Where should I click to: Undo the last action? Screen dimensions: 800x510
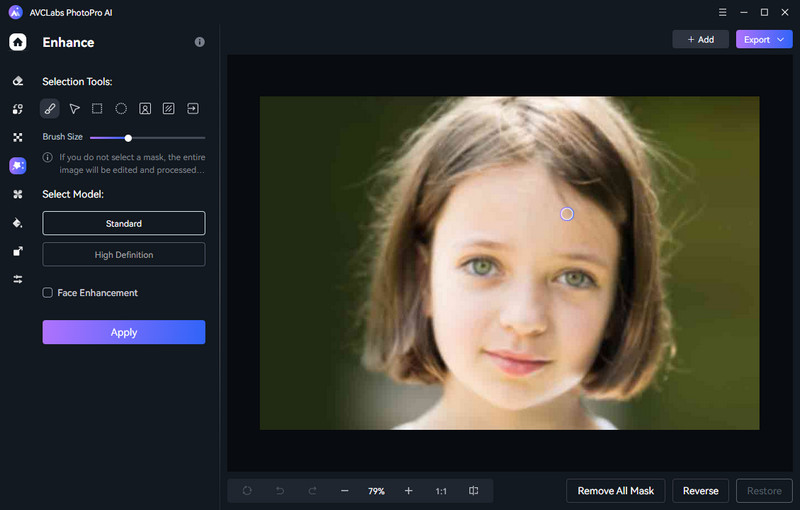280,491
